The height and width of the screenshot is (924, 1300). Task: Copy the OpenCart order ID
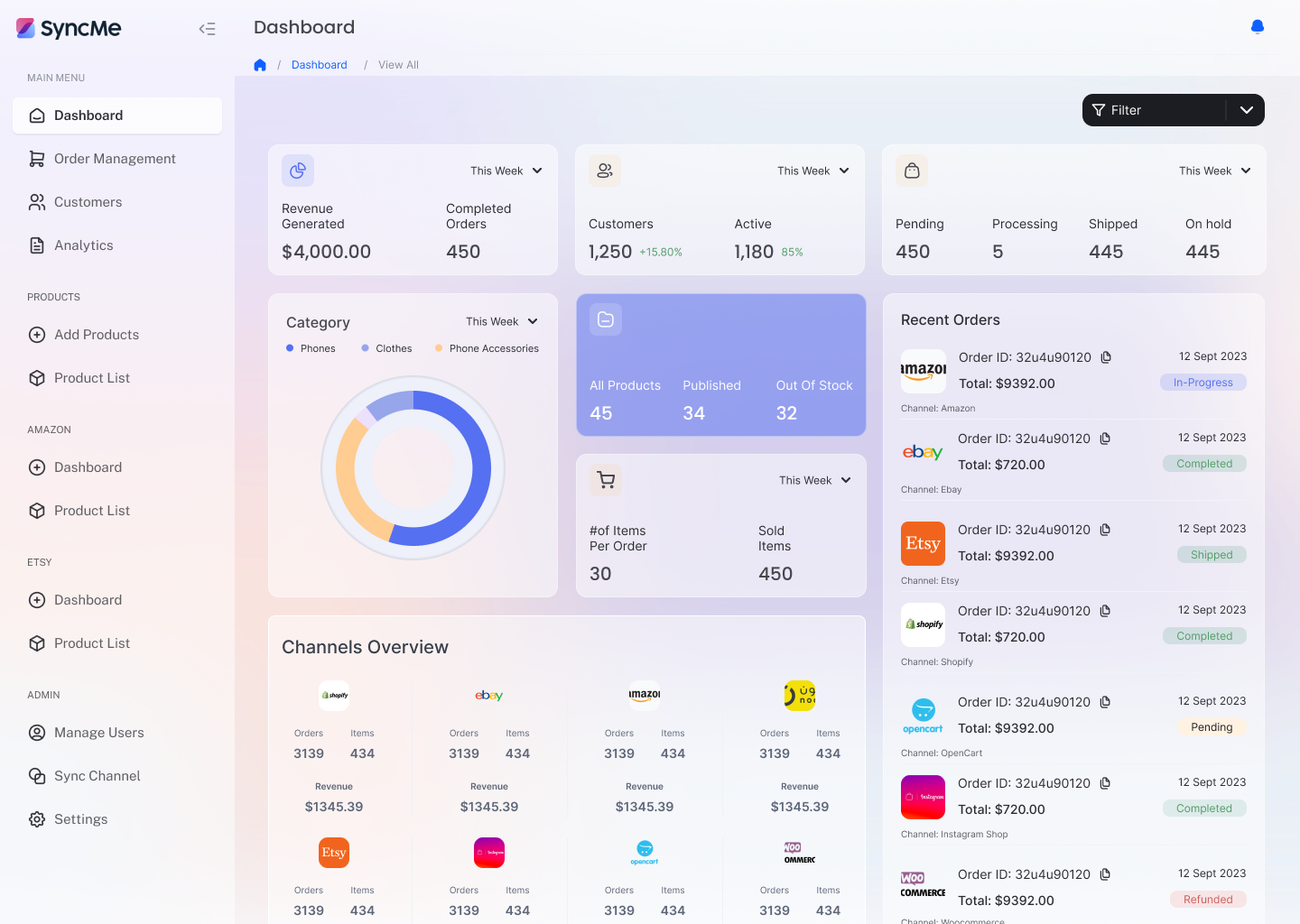(1105, 702)
